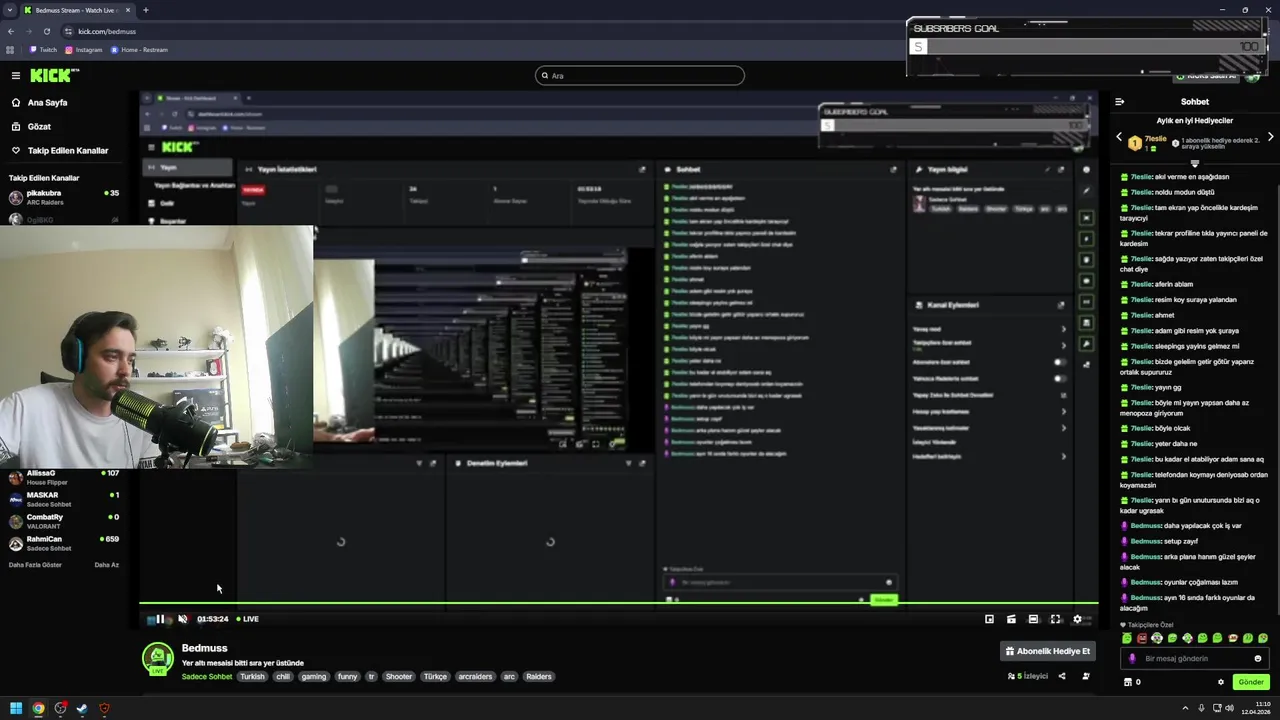Screen dimensions: 1280x720
Task: Open the emoji picker in chat input
Action: (x=1258, y=658)
